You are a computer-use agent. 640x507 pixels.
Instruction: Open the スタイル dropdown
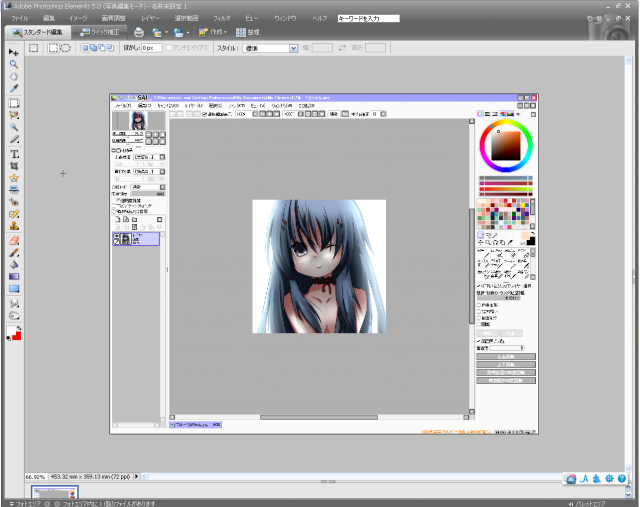[x=293, y=48]
